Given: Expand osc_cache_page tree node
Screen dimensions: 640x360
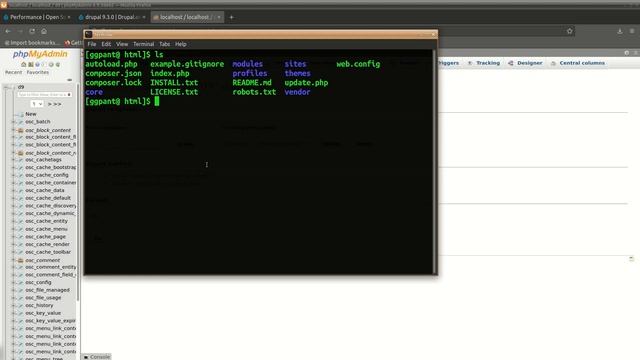Looking at the screenshot, I should pyautogui.click(x=14, y=236).
